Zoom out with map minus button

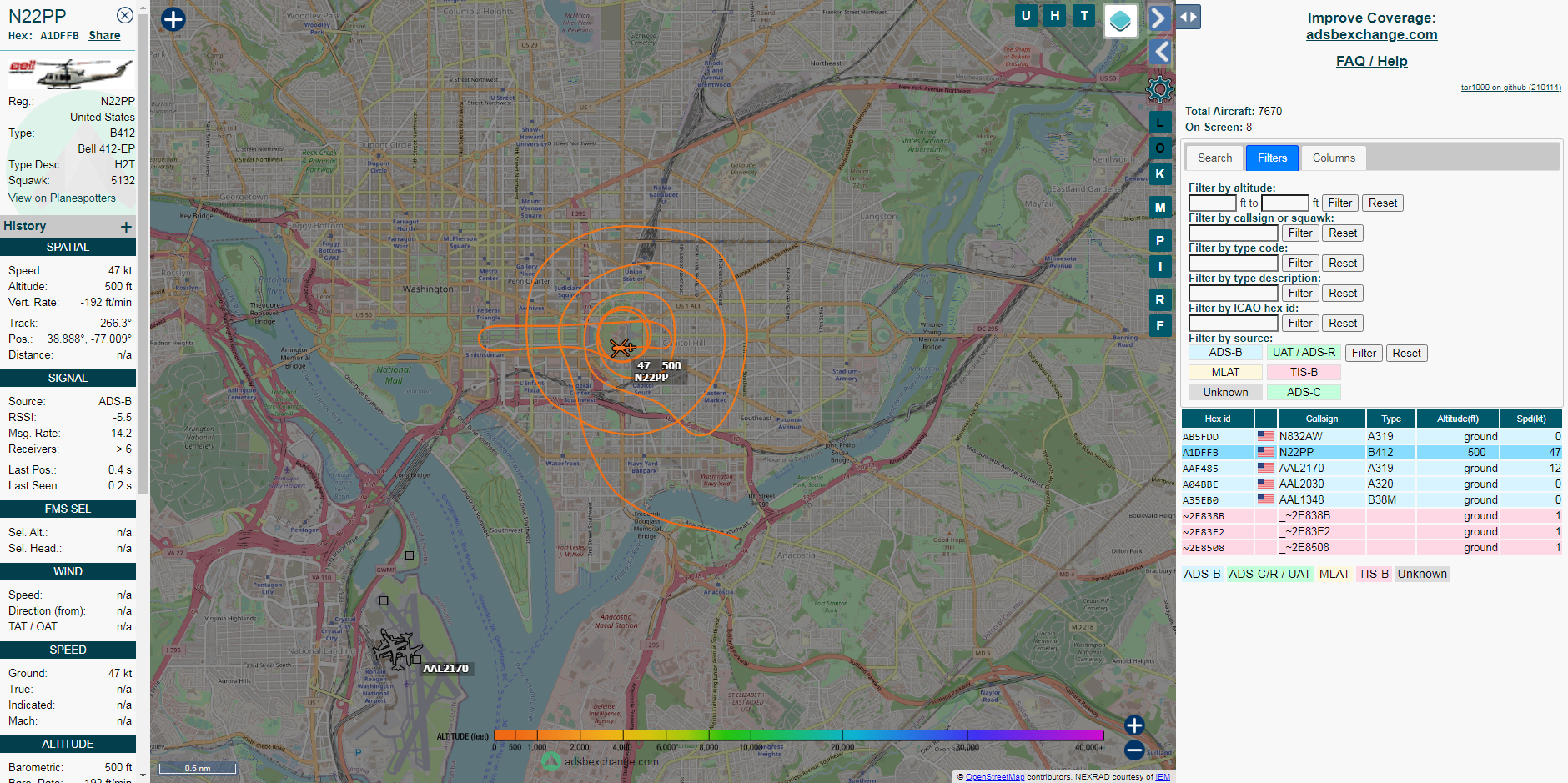(x=1134, y=750)
